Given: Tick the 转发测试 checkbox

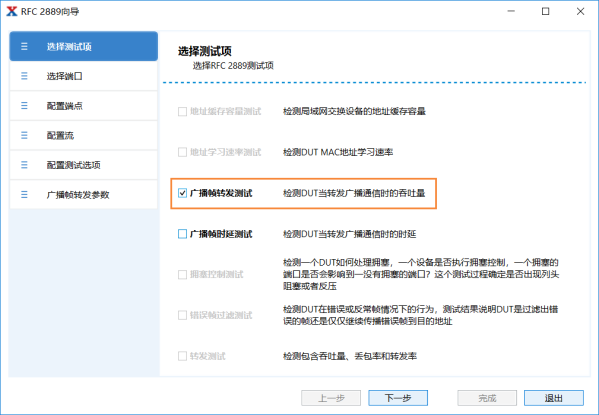Looking at the screenshot, I should [x=183, y=356].
